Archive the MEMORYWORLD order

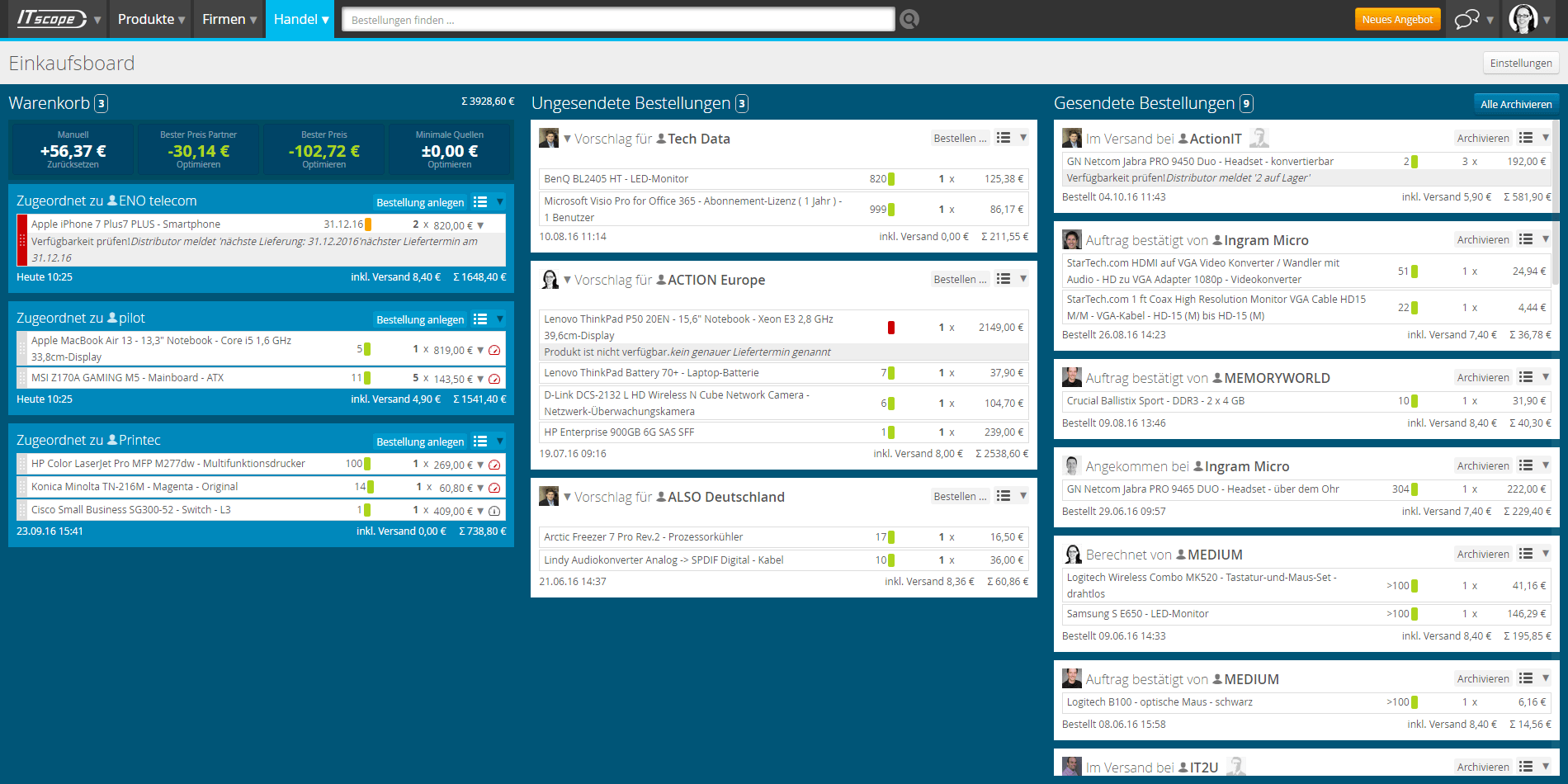click(x=1483, y=377)
